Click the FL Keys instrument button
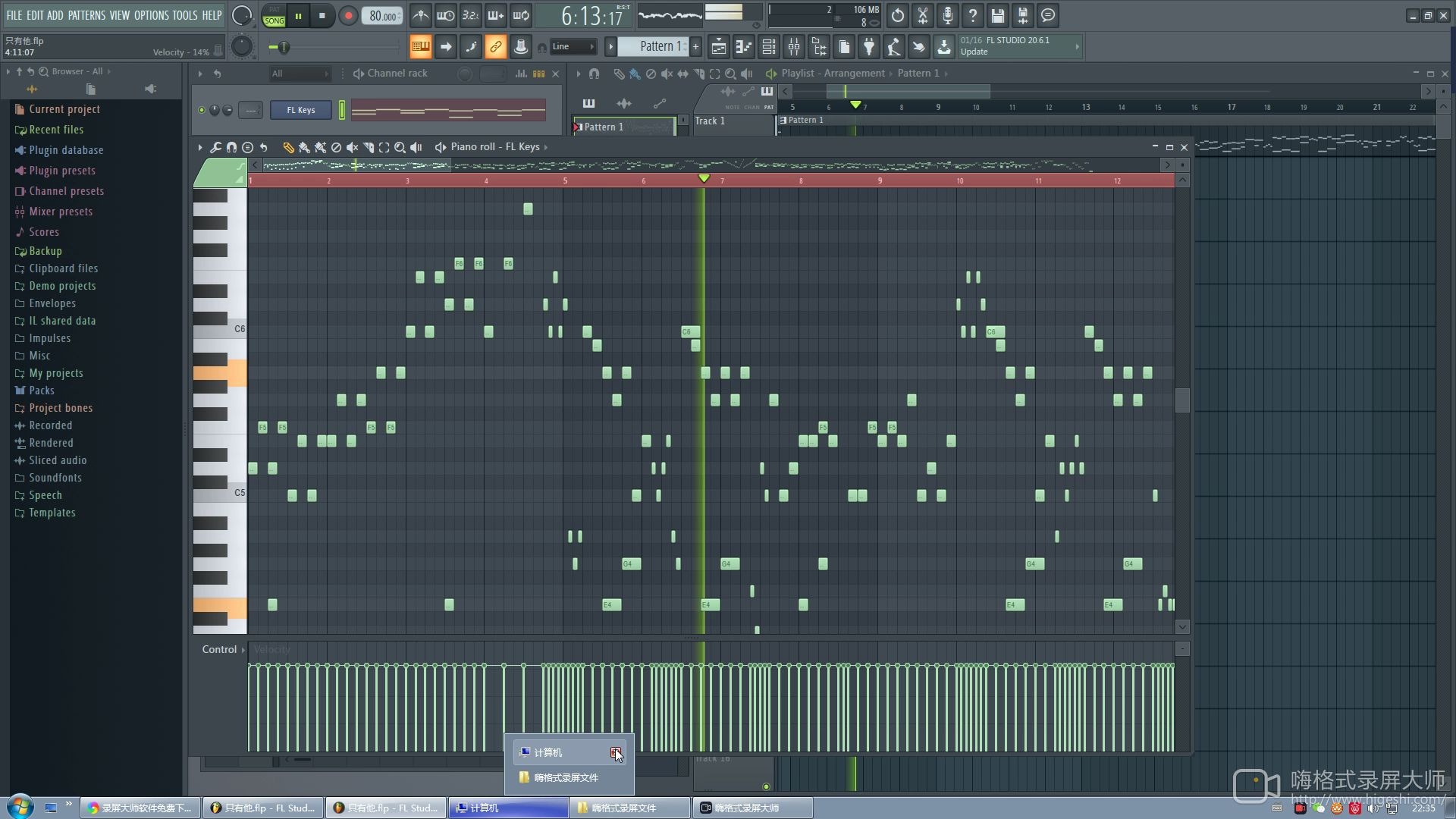This screenshot has height=819, width=1456. coord(302,110)
